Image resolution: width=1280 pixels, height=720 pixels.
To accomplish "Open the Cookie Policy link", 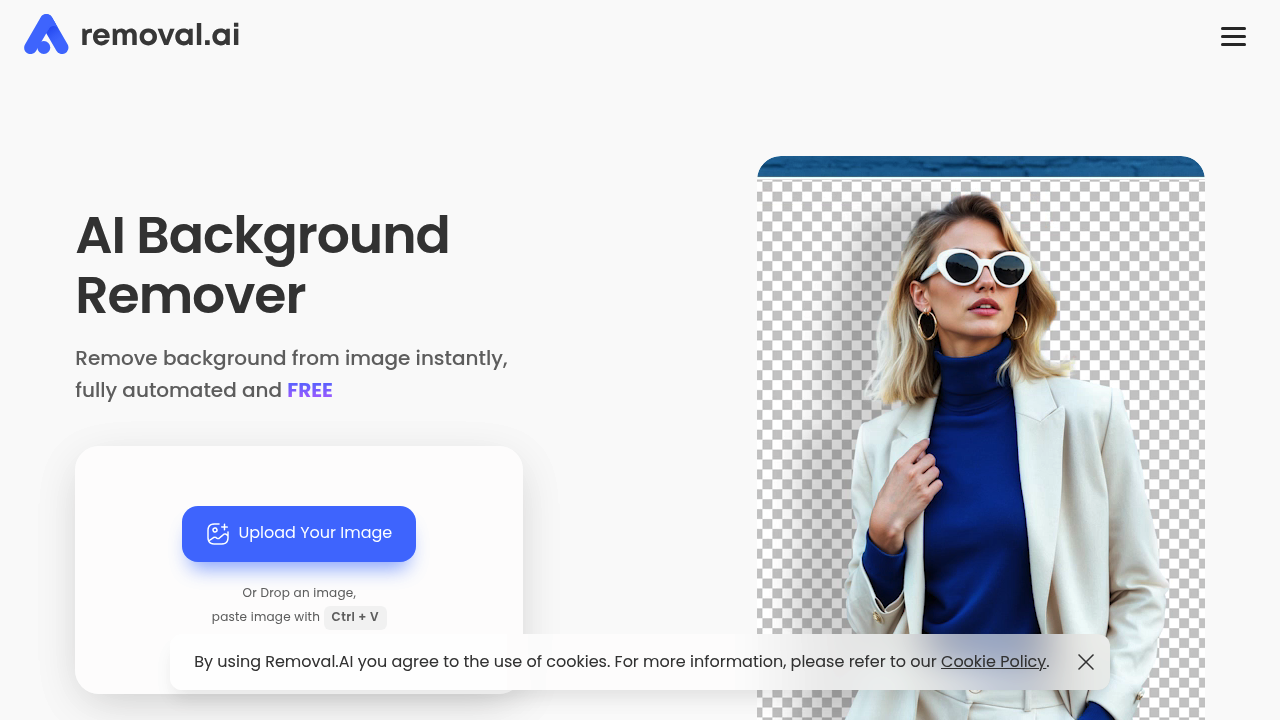I will click(x=993, y=661).
